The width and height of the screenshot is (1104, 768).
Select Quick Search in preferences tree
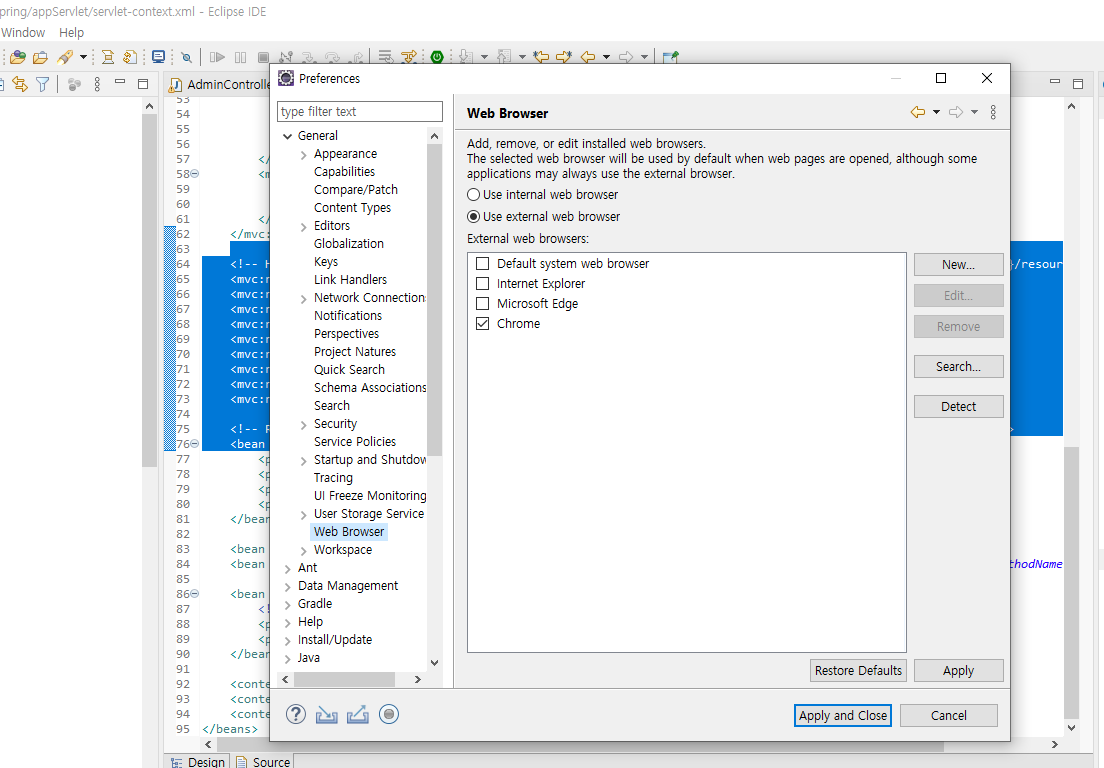349,370
